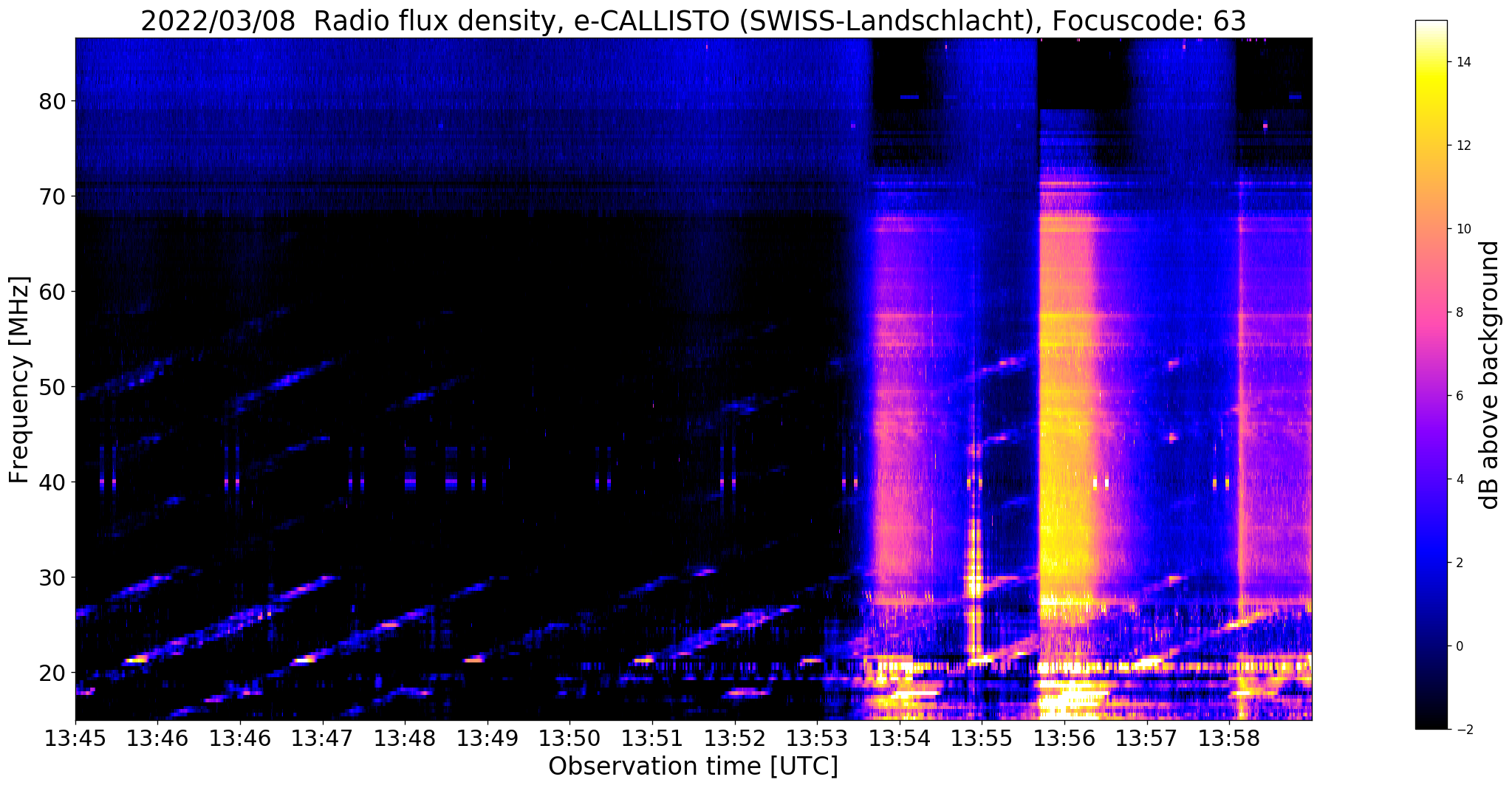The width and height of the screenshot is (1512, 788).
Task: Click the 'dB above background' colorbar label
Action: [1489, 375]
